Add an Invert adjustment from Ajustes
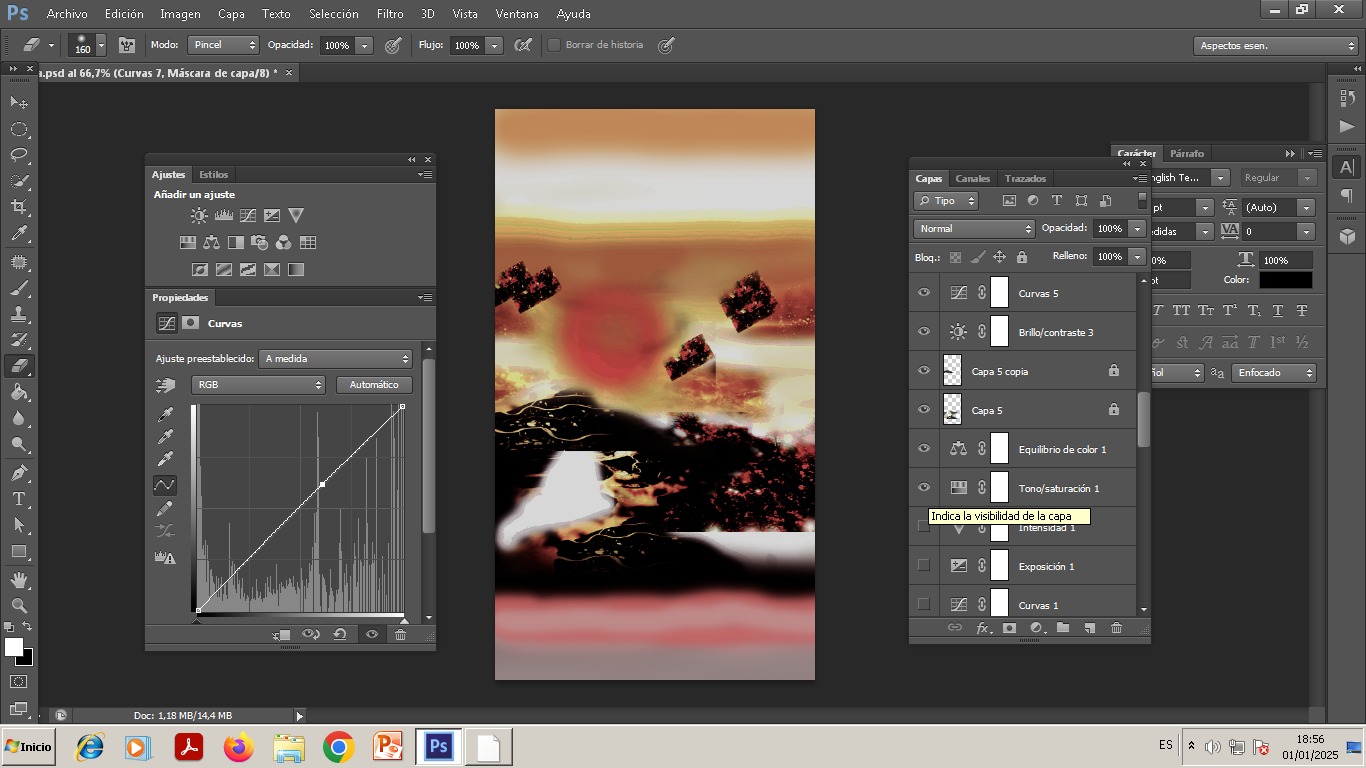 pos(200,269)
